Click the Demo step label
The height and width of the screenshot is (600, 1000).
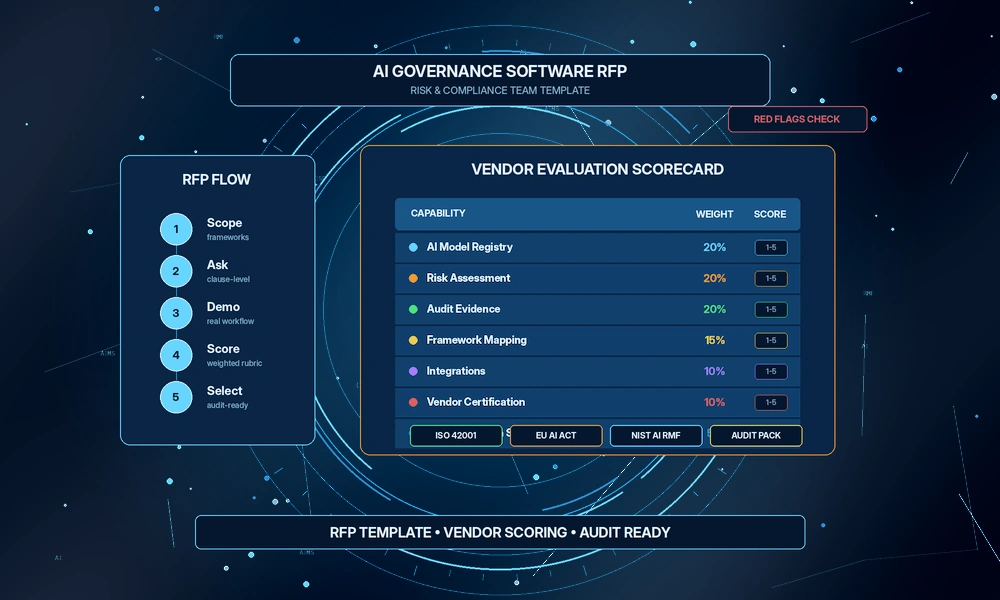[223, 307]
